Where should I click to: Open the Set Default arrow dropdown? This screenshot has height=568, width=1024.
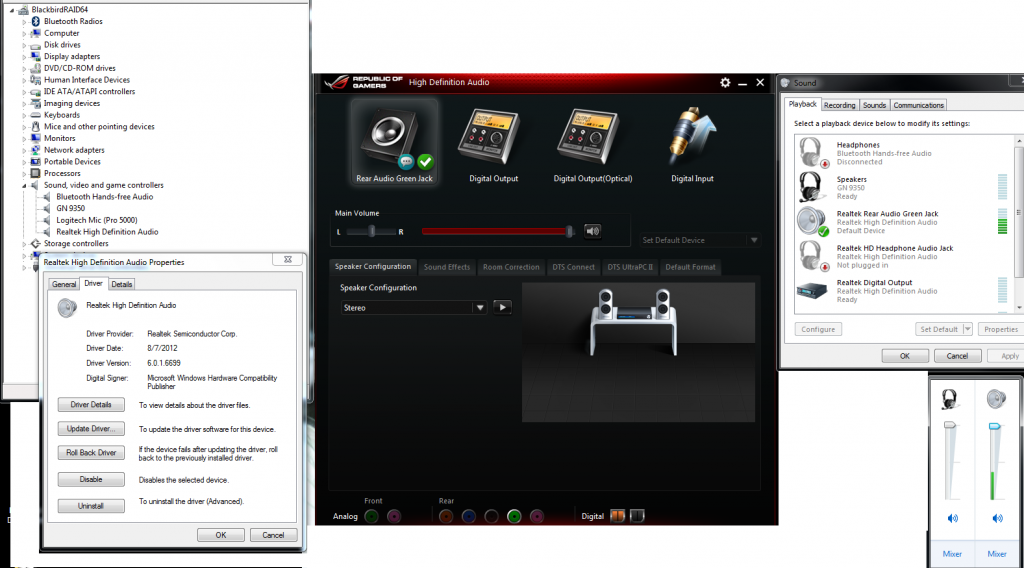tap(967, 329)
